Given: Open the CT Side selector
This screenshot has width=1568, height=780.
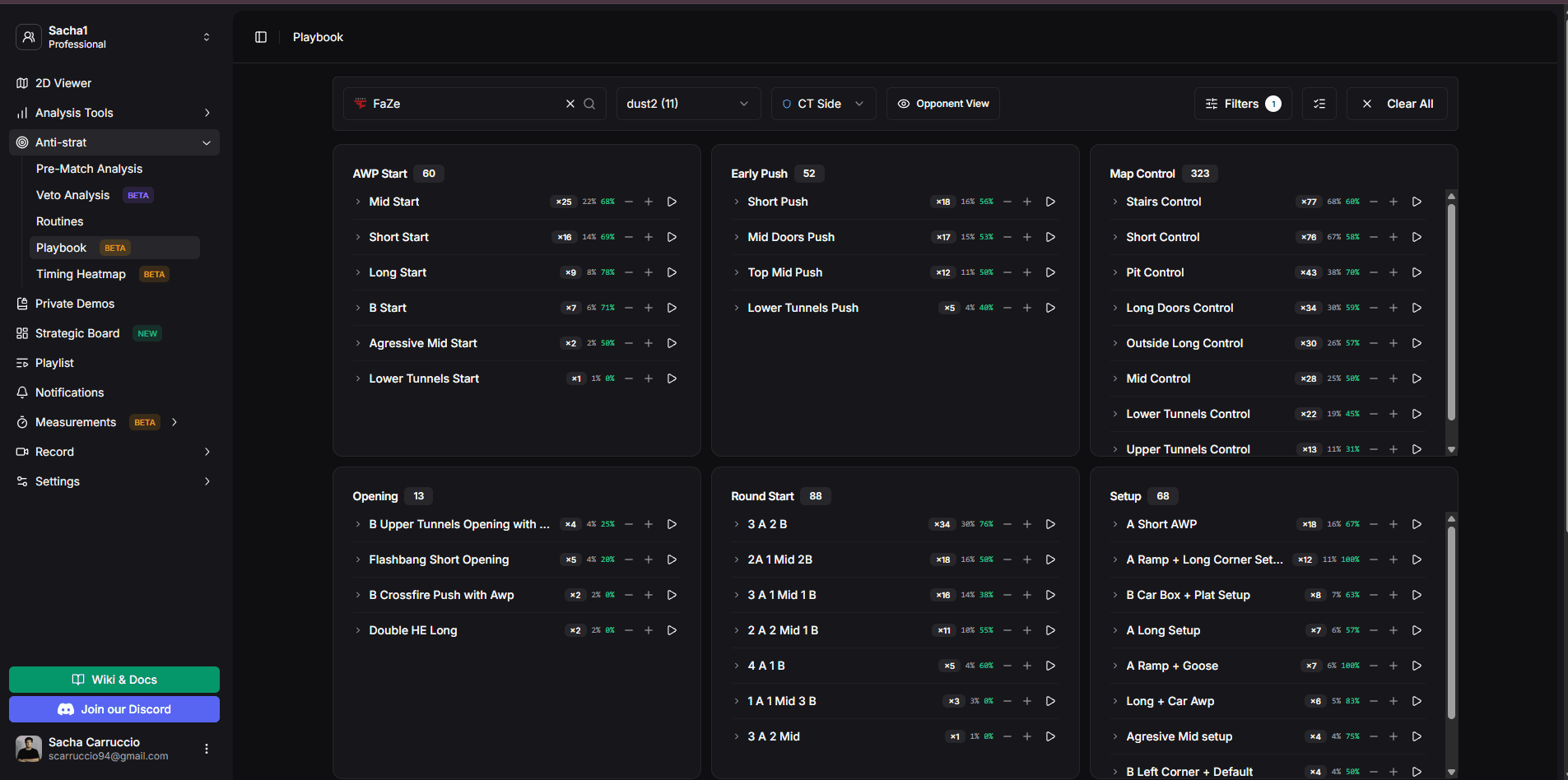Looking at the screenshot, I should [x=822, y=104].
